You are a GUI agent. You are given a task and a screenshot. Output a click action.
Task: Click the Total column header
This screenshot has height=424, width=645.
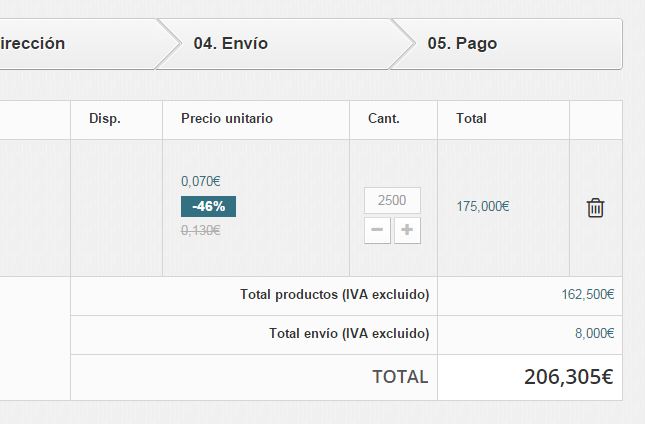click(x=471, y=118)
